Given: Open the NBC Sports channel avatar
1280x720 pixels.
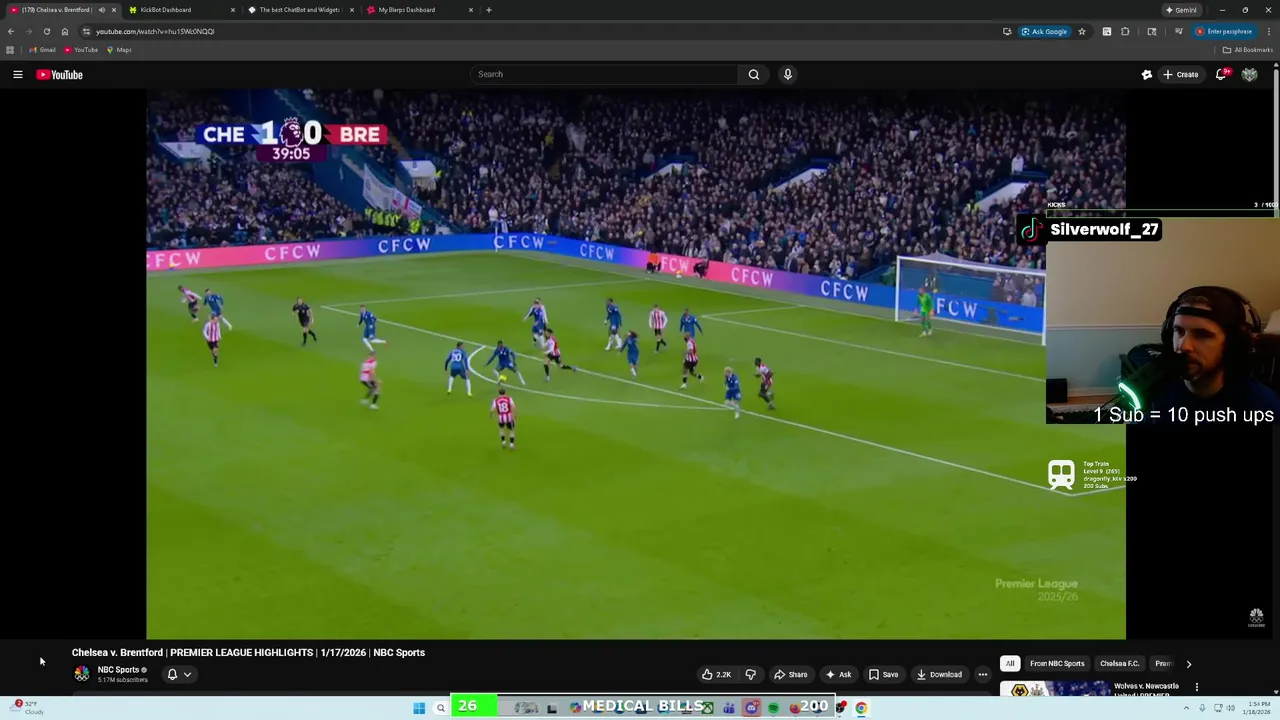Looking at the screenshot, I should tap(82, 674).
